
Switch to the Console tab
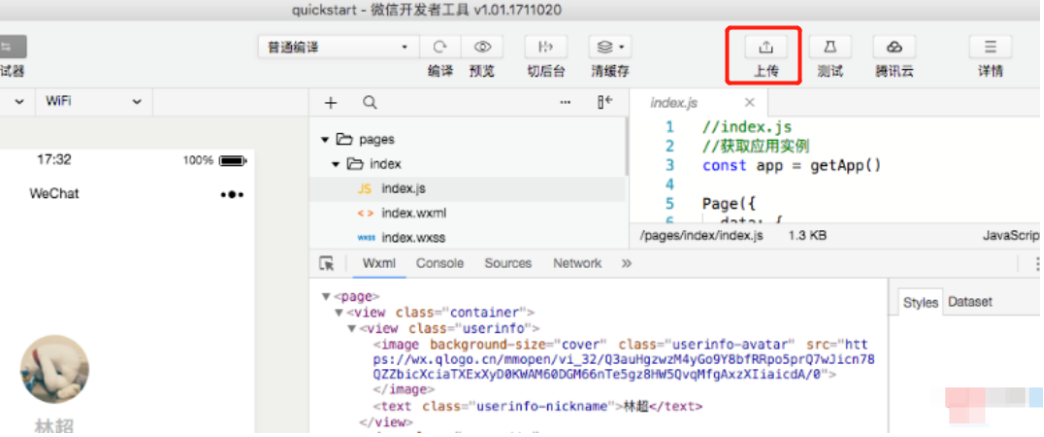[x=439, y=263]
